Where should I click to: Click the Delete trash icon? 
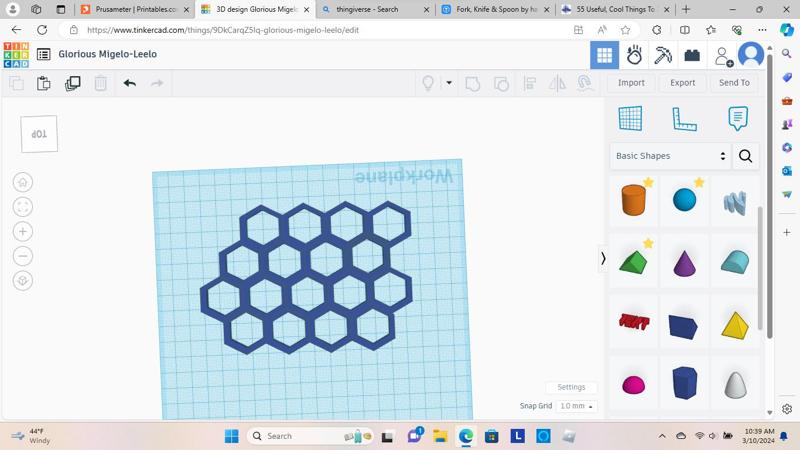click(x=101, y=83)
